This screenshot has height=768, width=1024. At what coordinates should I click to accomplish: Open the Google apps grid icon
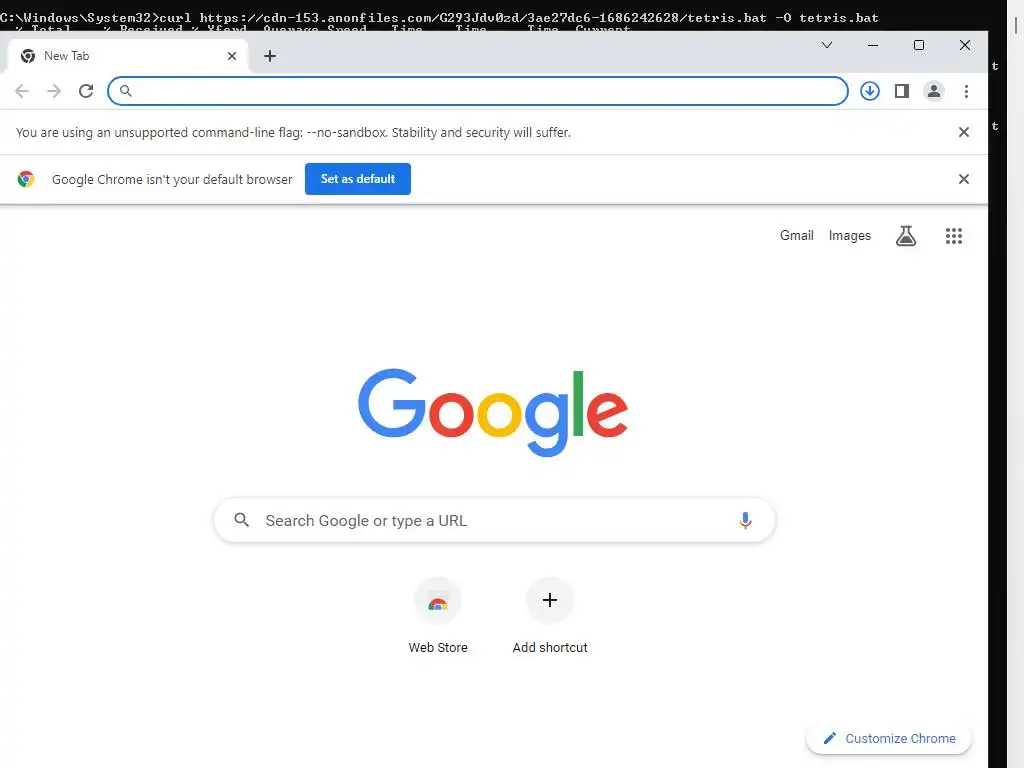pos(953,236)
